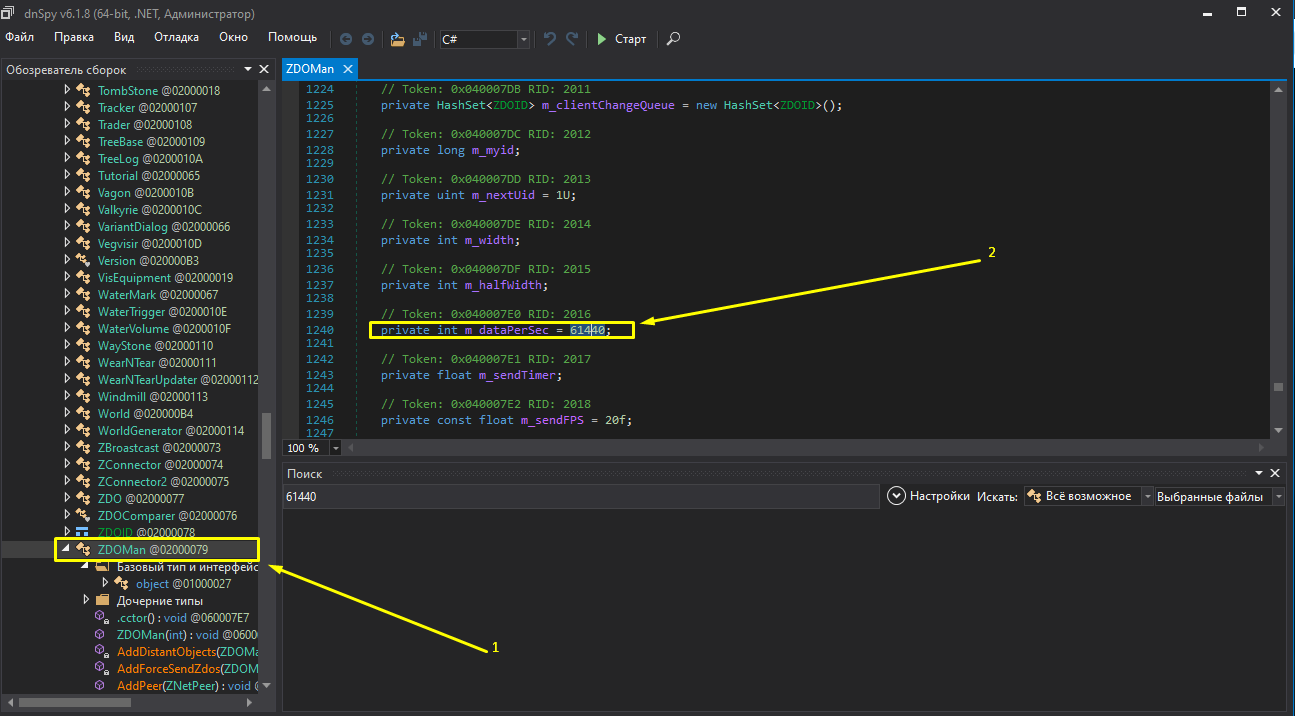Click the Open file folder icon
The width and height of the screenshot is (1295, 716).
[x=397, y=39]
